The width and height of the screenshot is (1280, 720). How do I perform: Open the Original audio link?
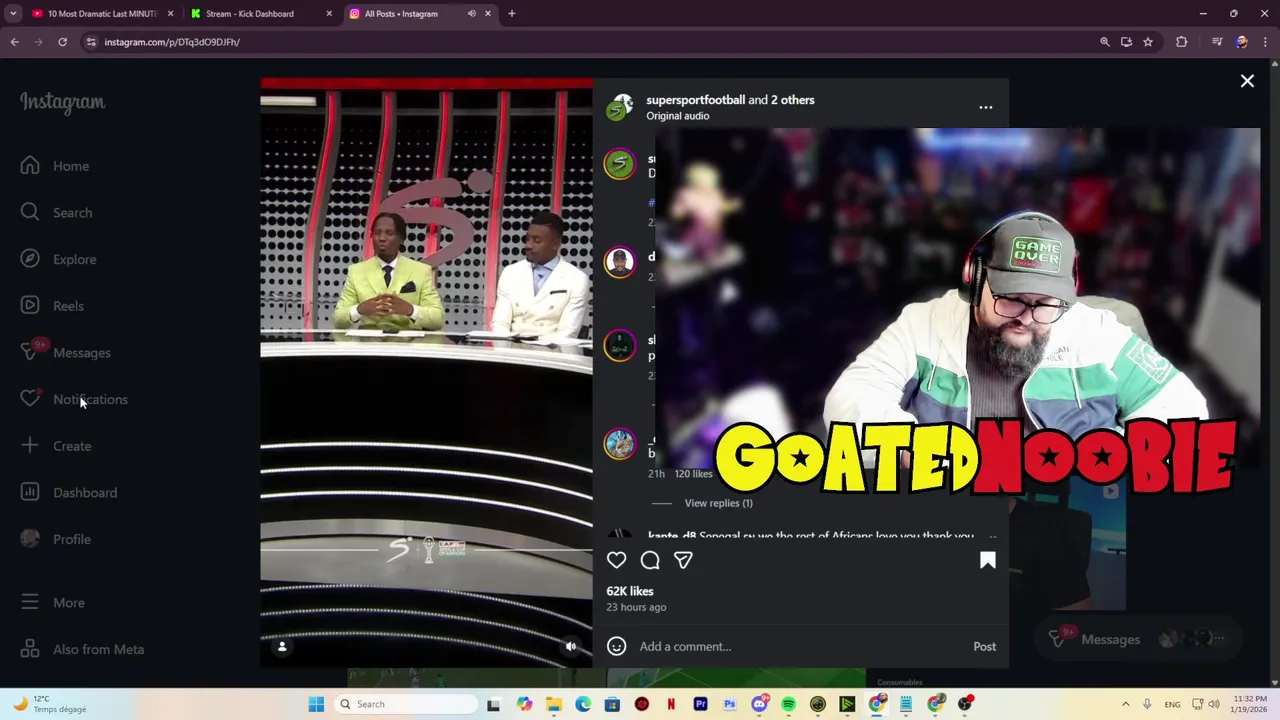pos(677,116)
